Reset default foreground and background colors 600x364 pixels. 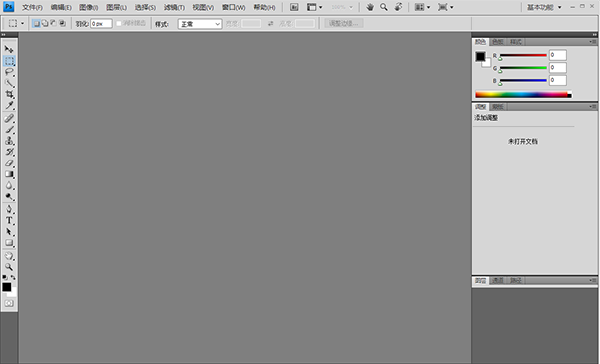5,277
